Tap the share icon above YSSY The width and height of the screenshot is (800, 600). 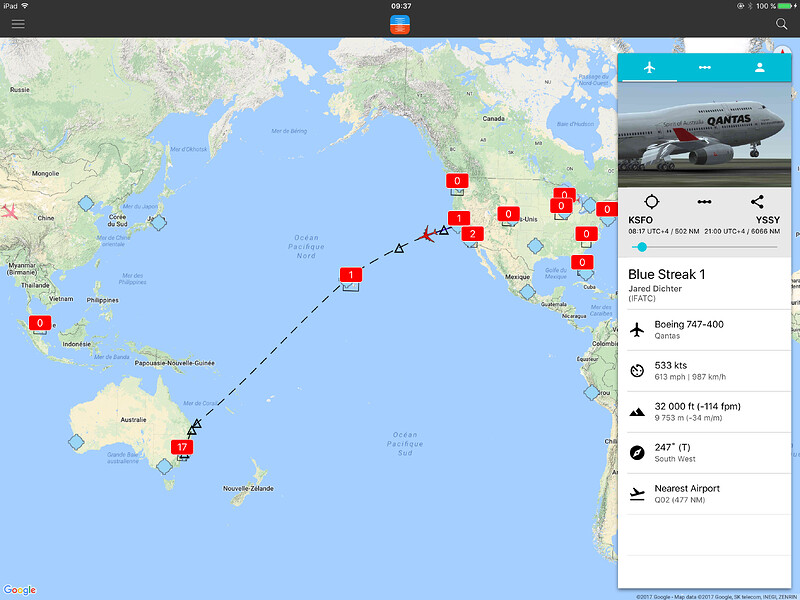(757, 202)
